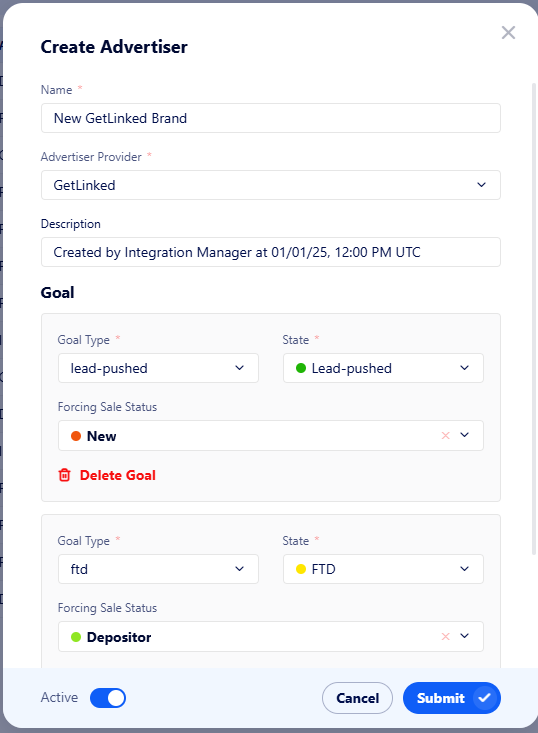538x733 pixels.
Task: Clear the New forcing sale status
Action: (x=445, y=435)
